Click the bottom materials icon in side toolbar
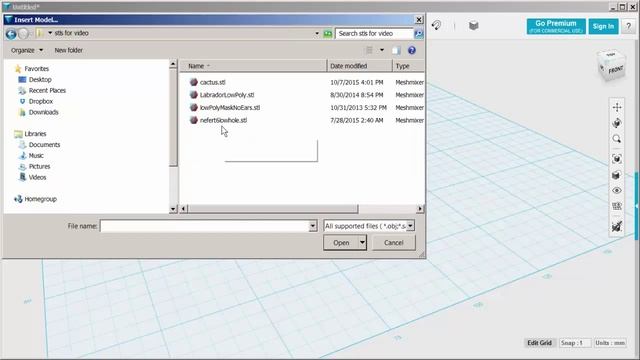The height and width of the screenshot is (360, 640). (617, 226)
